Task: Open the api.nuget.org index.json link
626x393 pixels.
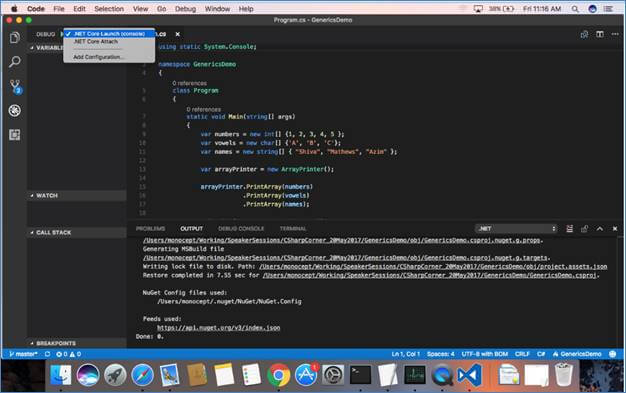Action: click(218, 328)
